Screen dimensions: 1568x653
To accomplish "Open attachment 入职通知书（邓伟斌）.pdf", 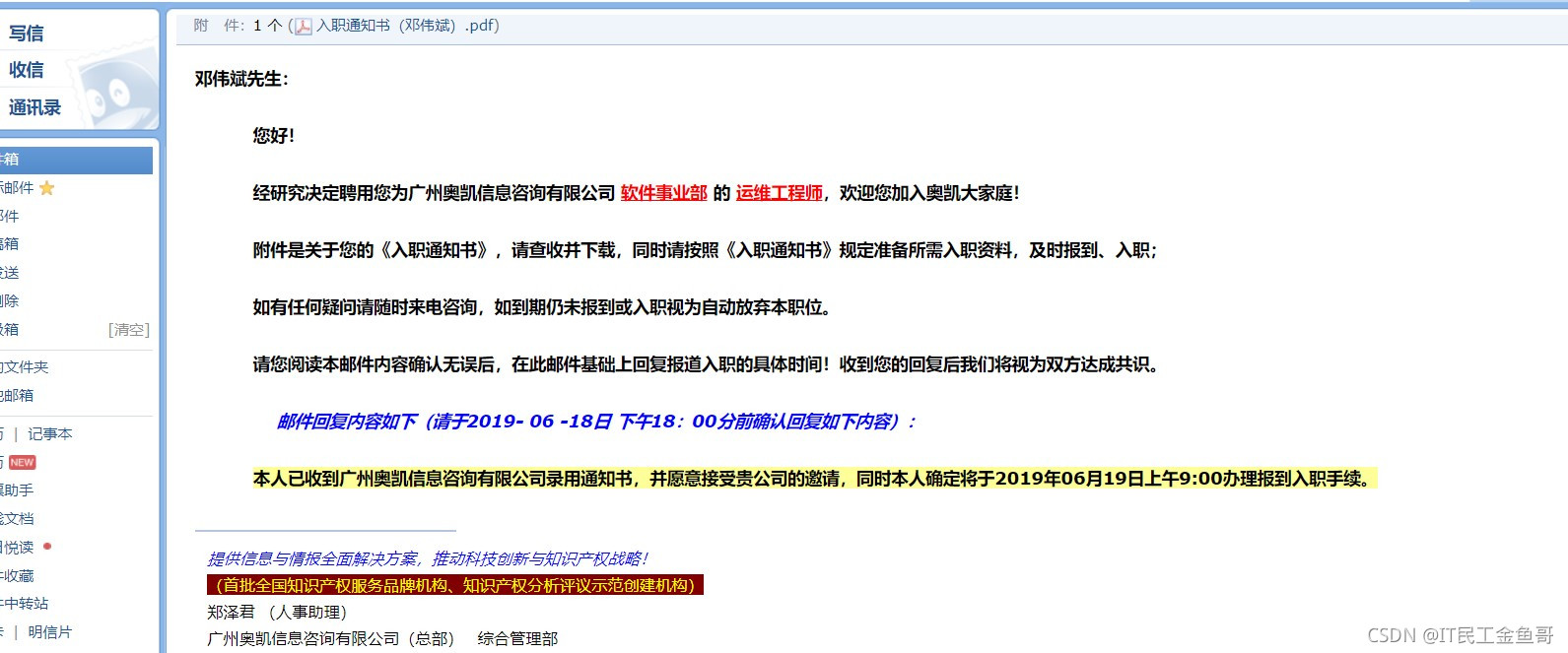I will pyautogui.click(x=408, y=26).
